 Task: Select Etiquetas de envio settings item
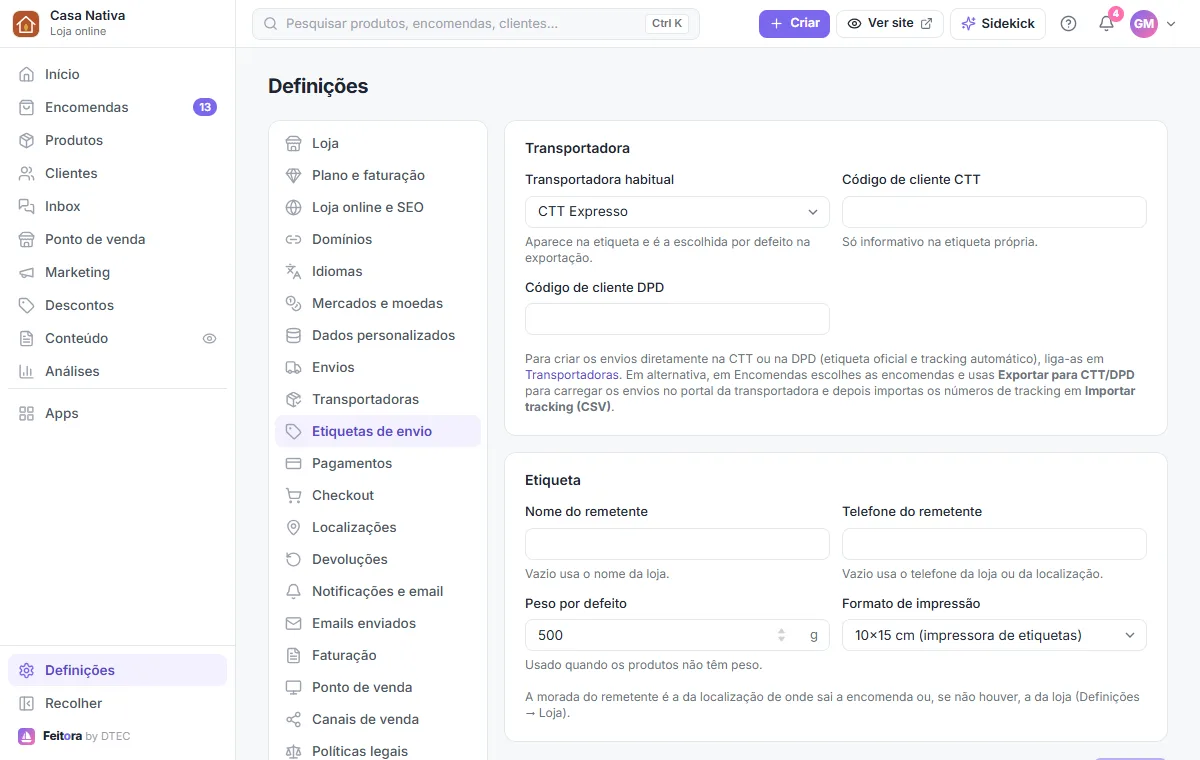[378, 431]
